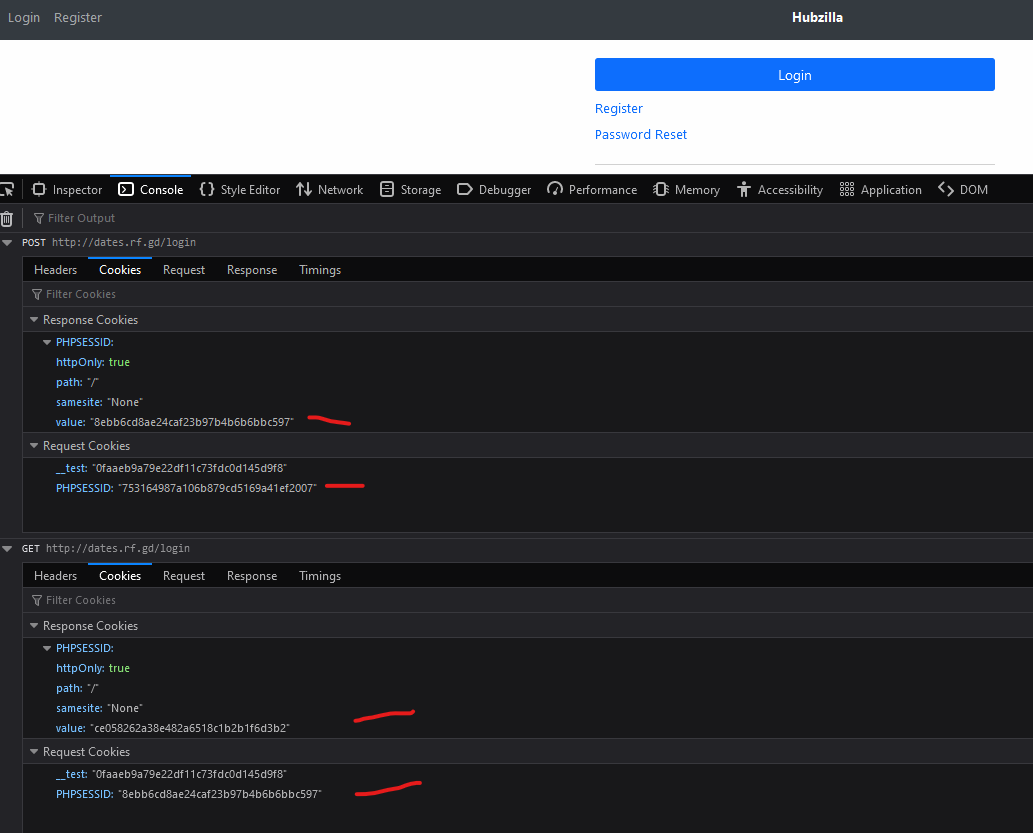This screenshot has width=1033, height=833.
Task: Open the DOM panel
Action: (962, 190)
